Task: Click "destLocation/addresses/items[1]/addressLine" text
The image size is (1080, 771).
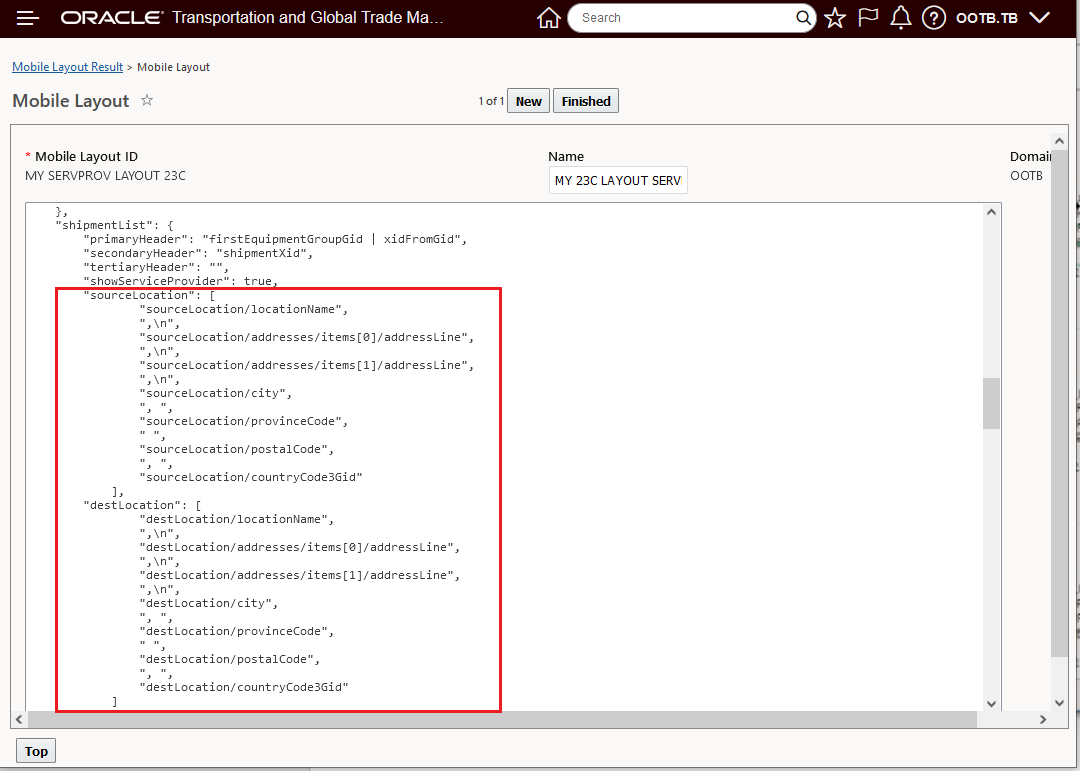Action: tap(300, 575)
